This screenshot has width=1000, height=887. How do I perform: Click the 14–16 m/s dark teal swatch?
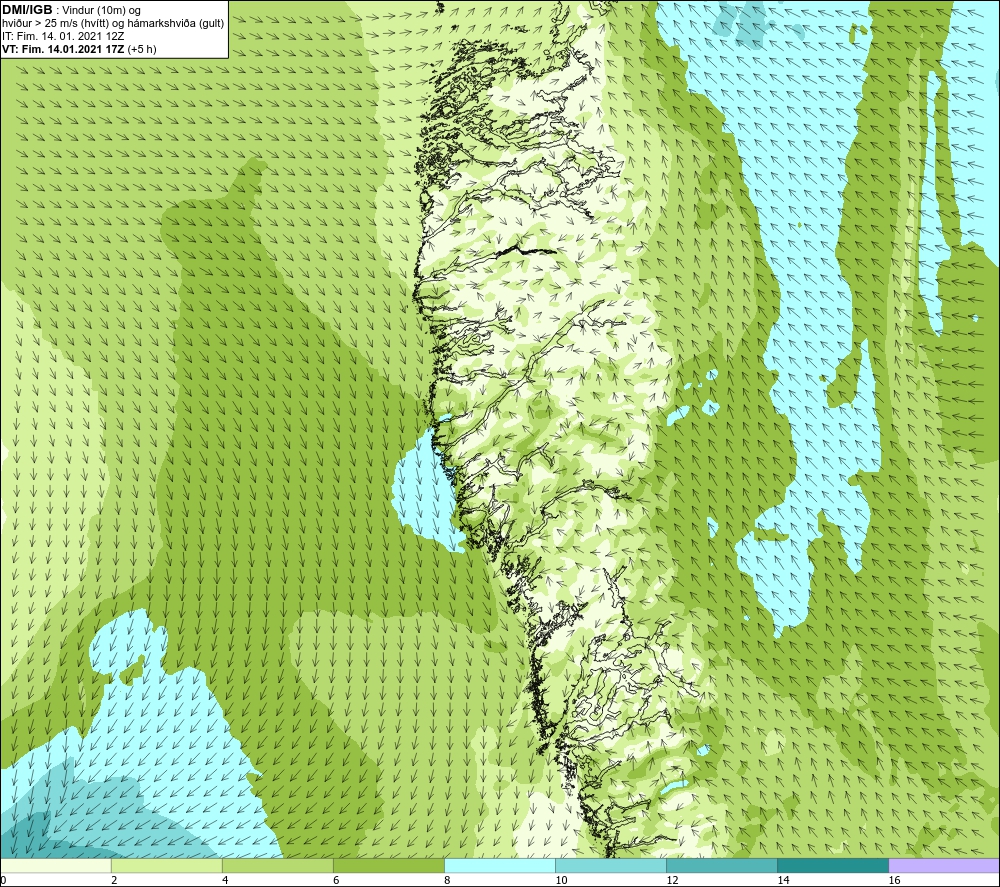pyautogui.click(x=832, y=865)
